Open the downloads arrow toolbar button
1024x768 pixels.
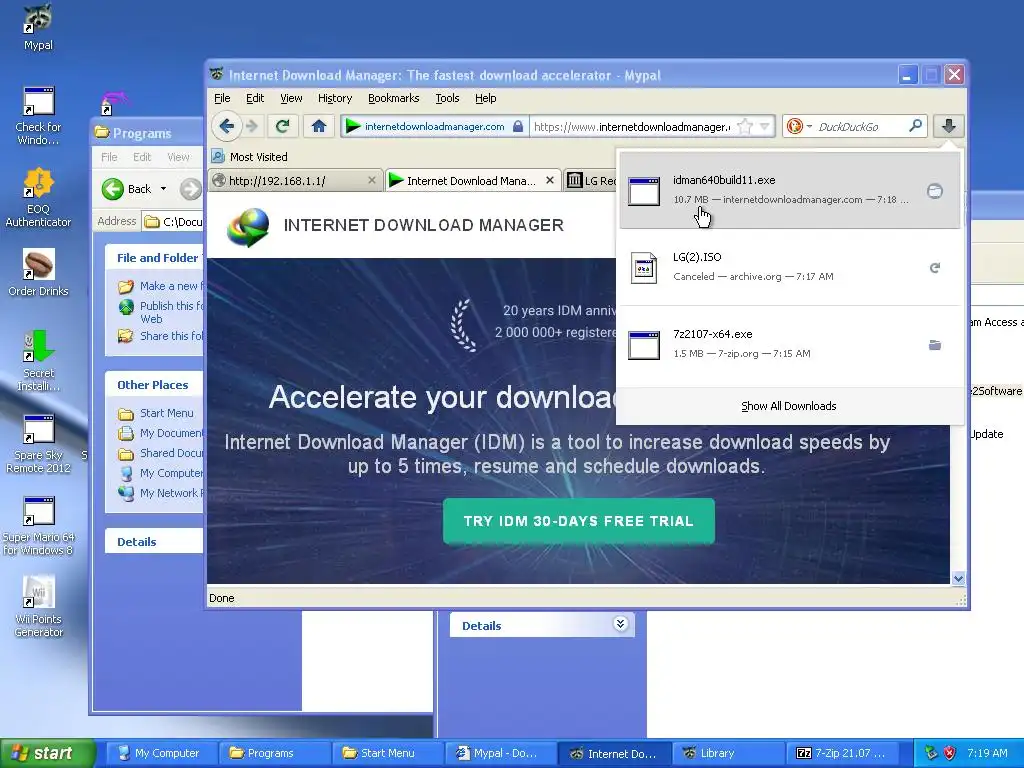[x=948, y=126]
